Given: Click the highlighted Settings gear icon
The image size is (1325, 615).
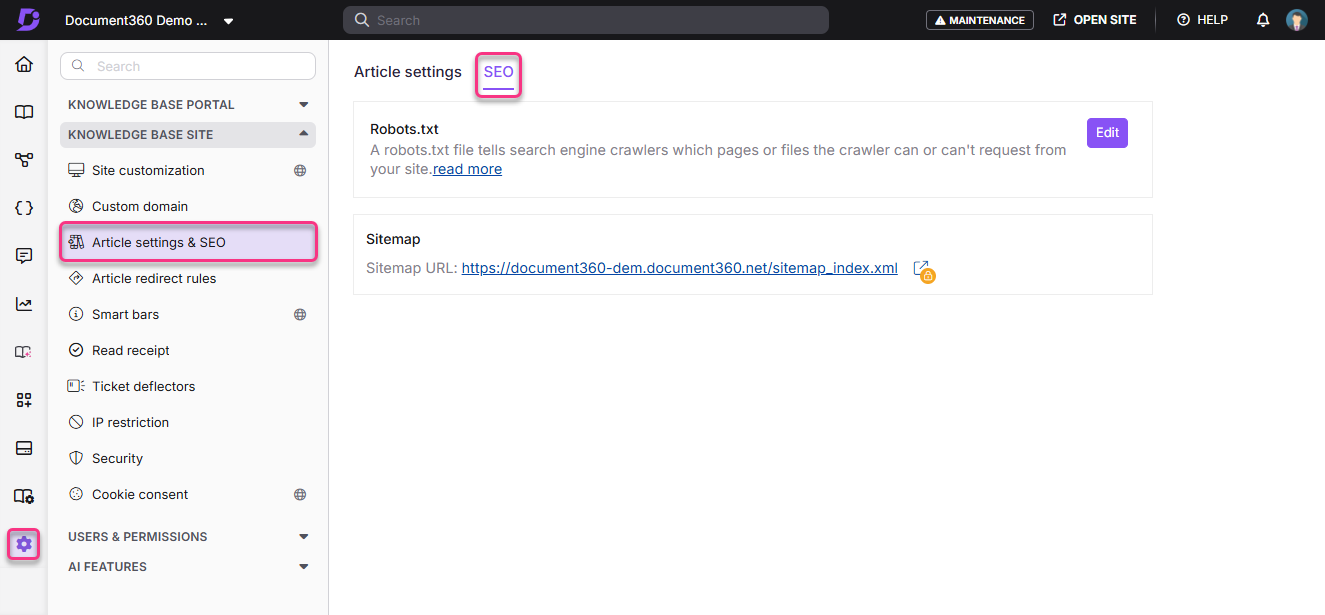Looking at the screenshot, I should (x=23, y=543).
